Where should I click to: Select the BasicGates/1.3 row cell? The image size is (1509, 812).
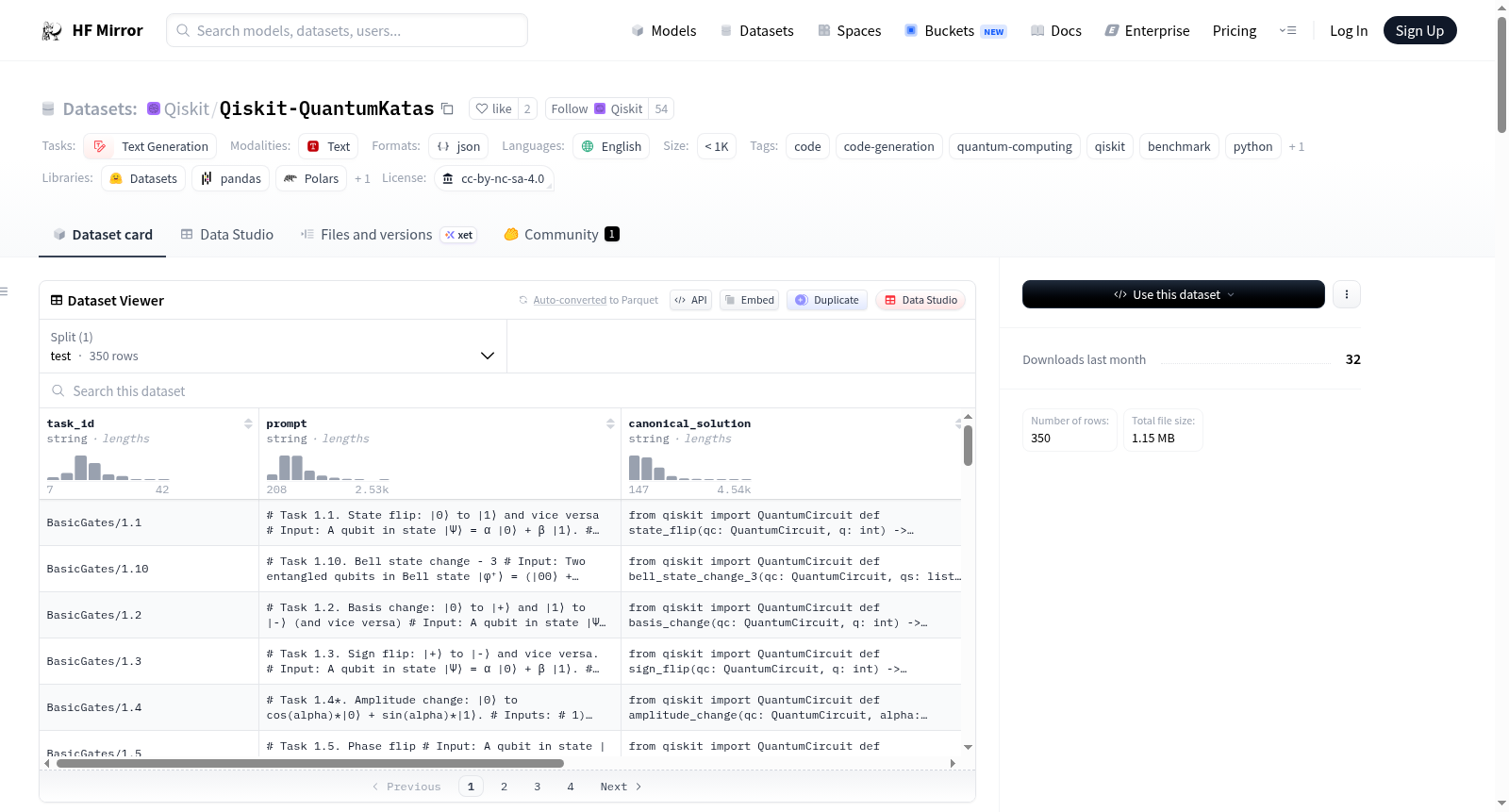coord(149,661)
